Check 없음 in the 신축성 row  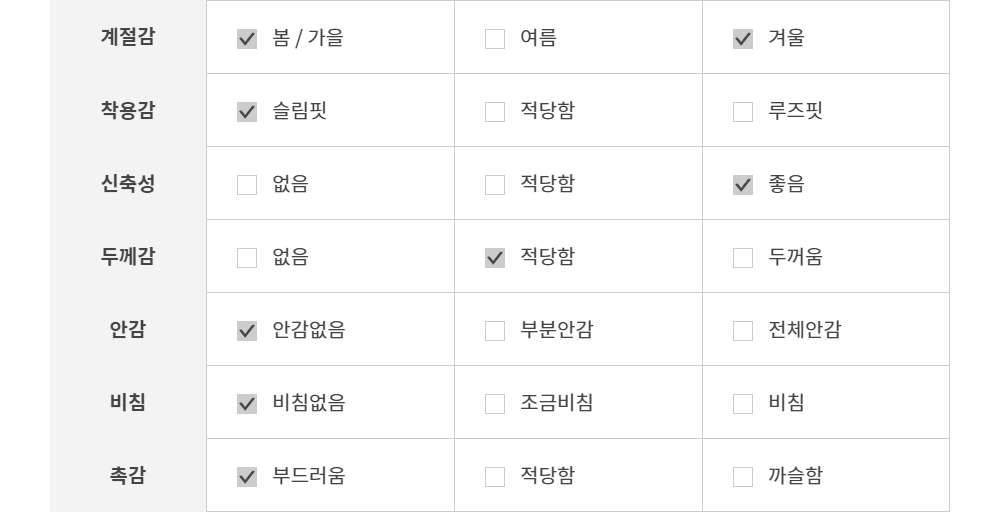247,185
